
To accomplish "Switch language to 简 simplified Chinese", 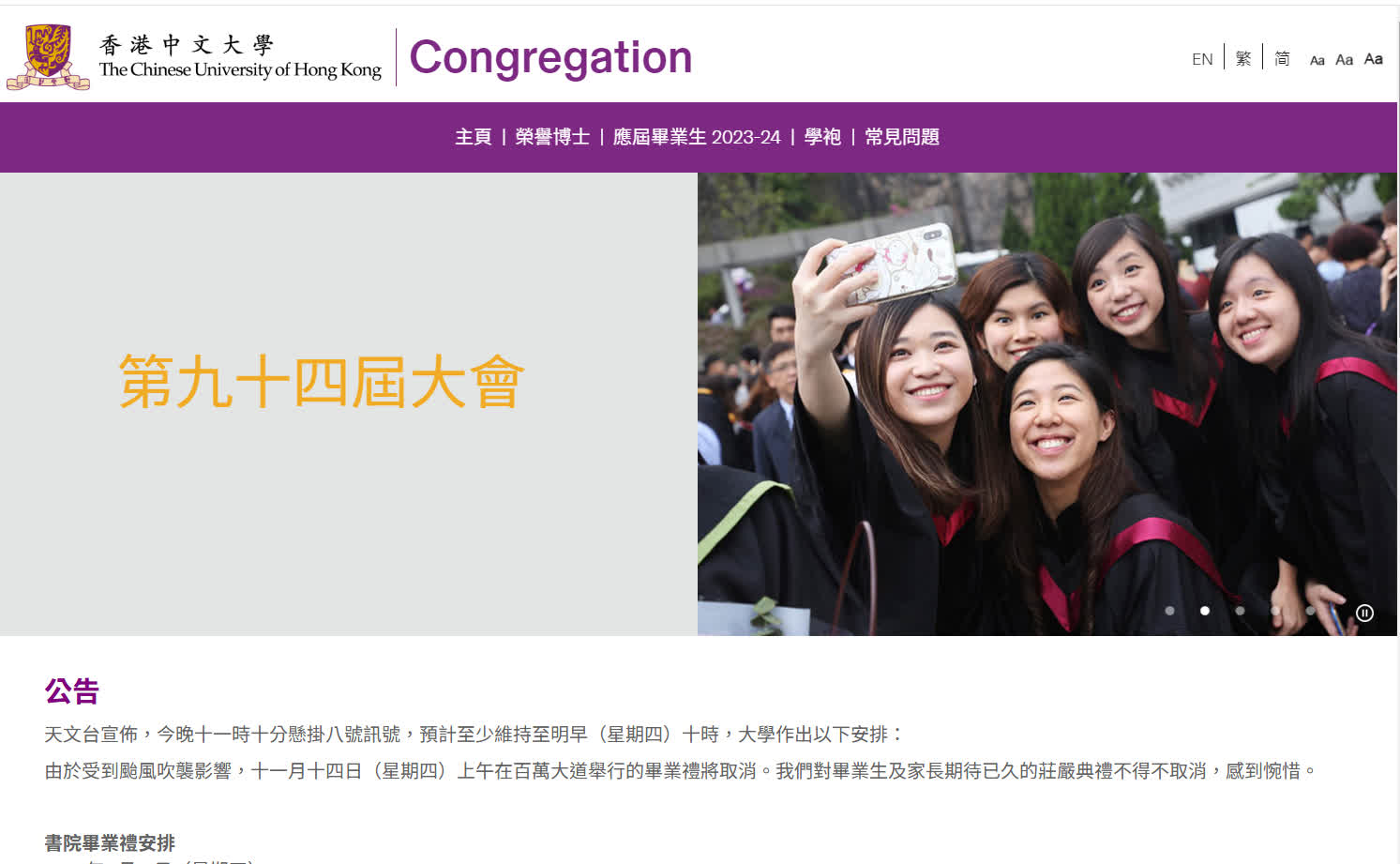I will 1282,58.
